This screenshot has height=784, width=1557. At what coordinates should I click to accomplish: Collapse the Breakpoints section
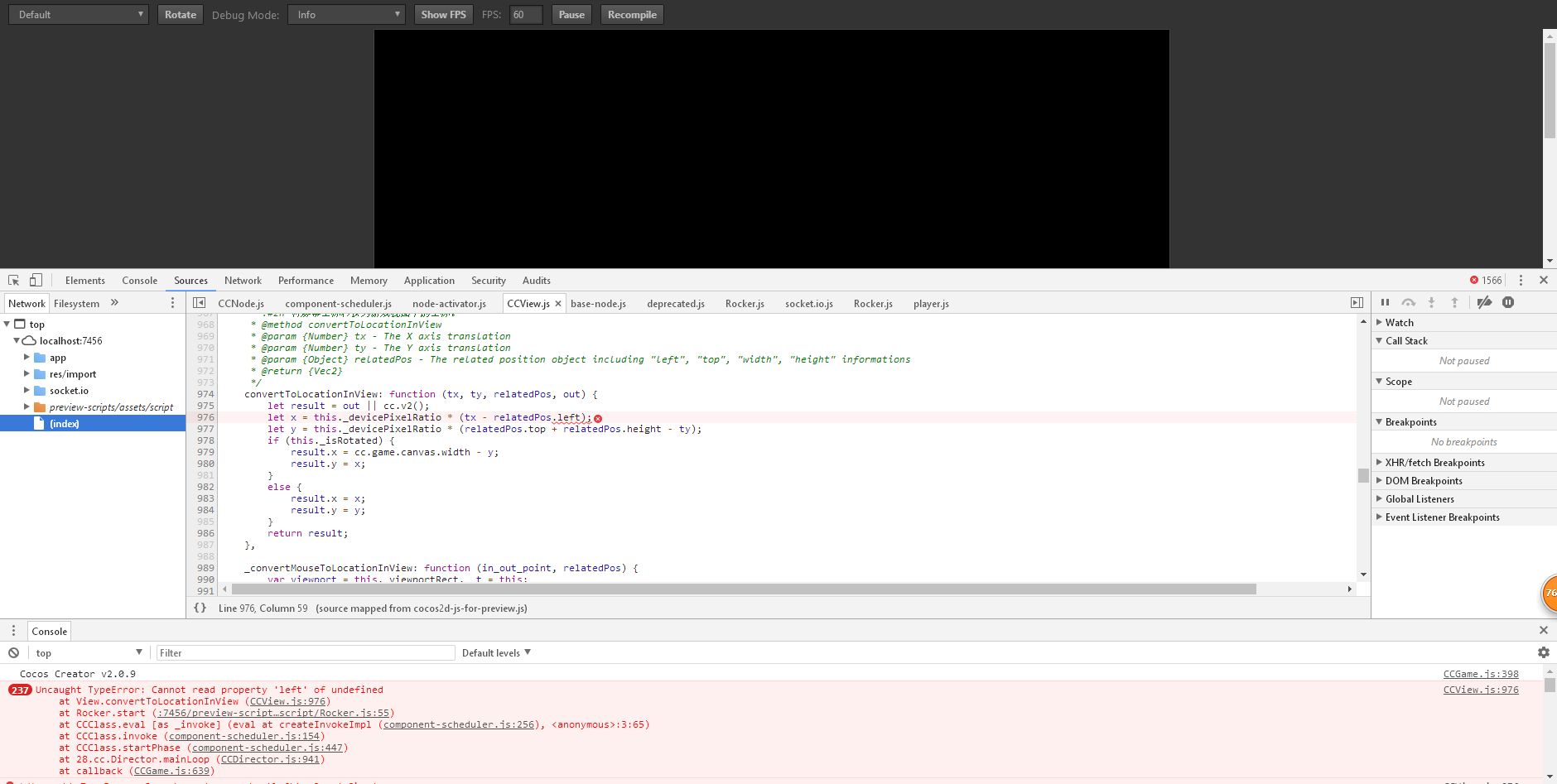pos(1463,422)
